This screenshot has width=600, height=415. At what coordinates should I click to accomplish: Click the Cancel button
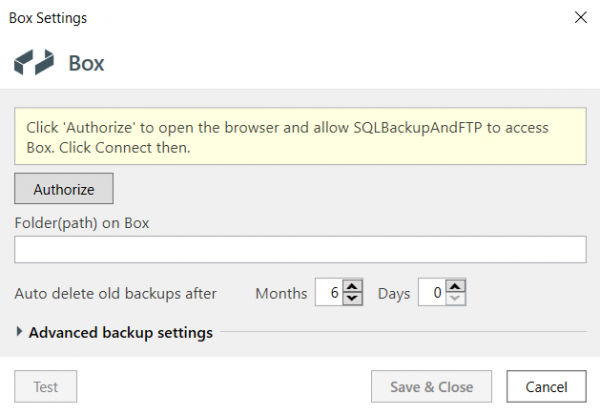[x=546, y=386]
